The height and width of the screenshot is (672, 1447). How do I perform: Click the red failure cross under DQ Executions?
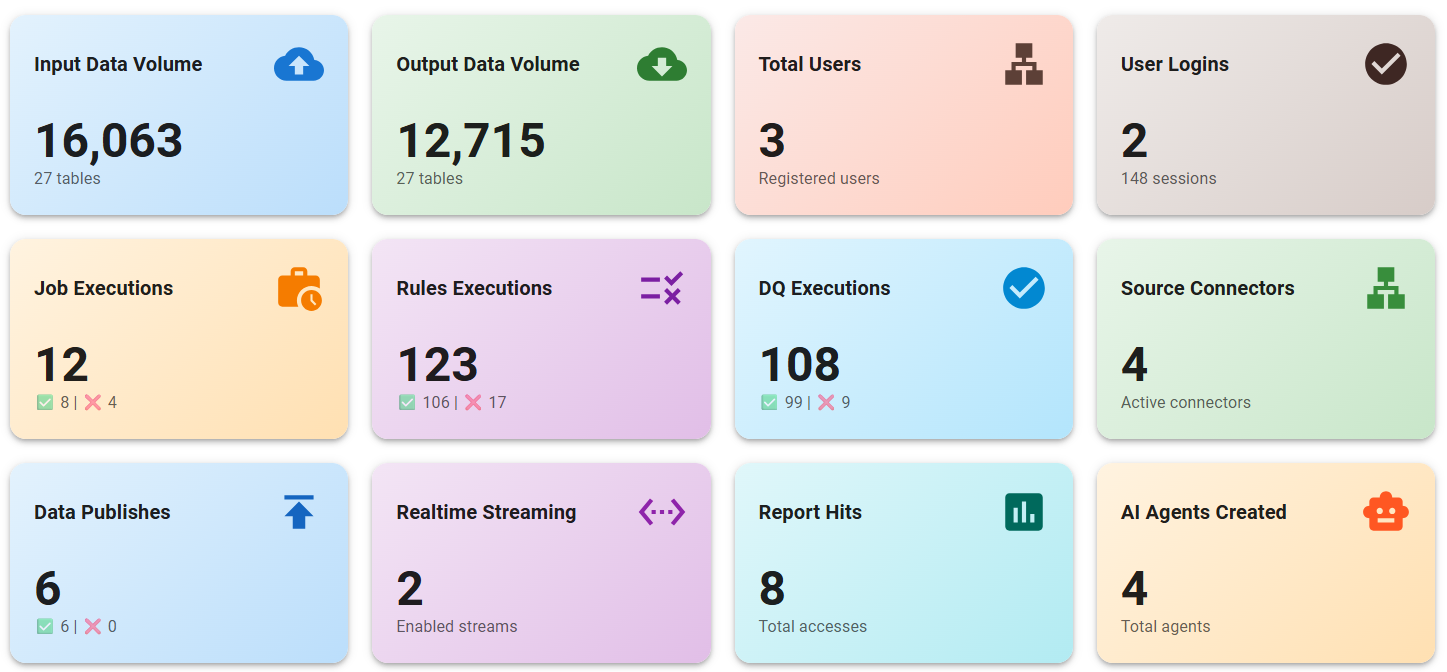point(826,403)
